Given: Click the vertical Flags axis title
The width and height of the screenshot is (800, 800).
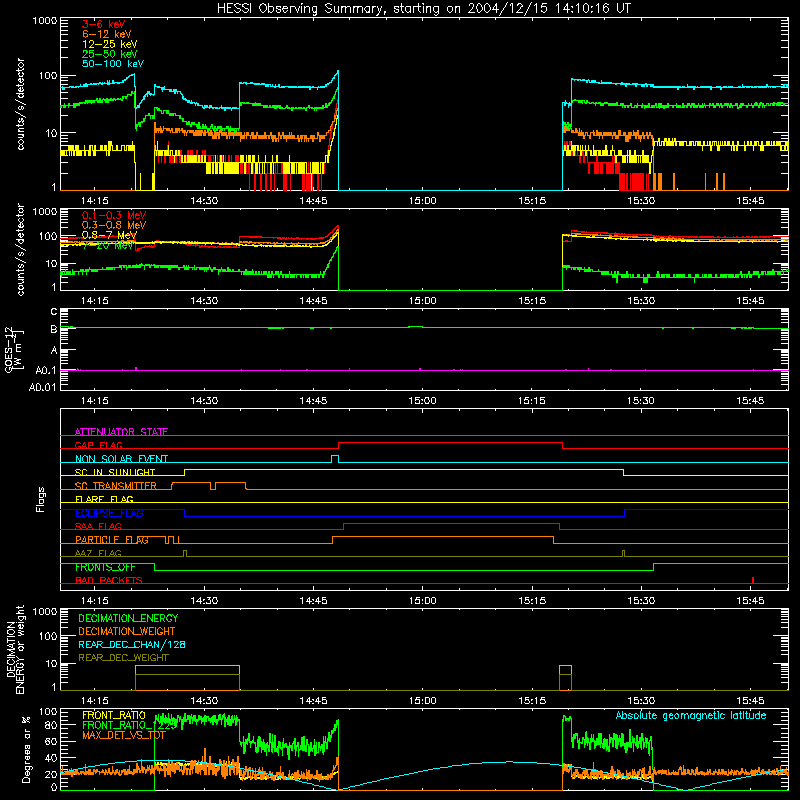Looking at the screenshot, I should [x=40, y=499].
